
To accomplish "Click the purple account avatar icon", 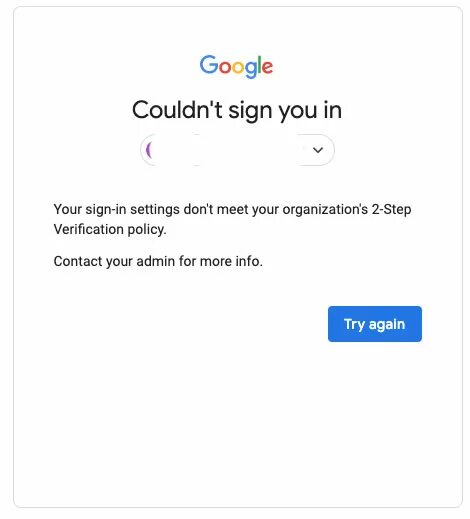I will click(149, 150).
